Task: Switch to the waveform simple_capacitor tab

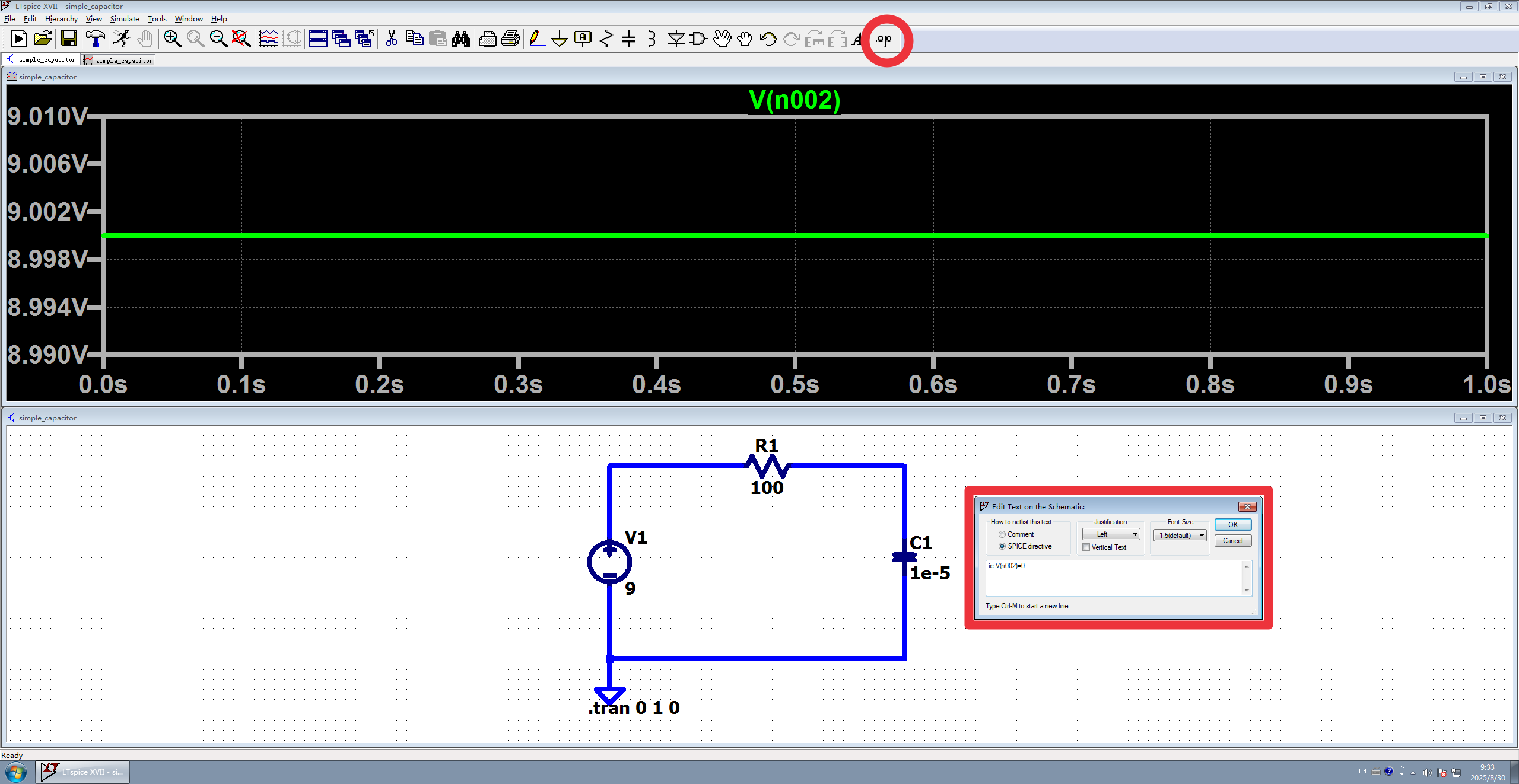Action: [119, 60]
